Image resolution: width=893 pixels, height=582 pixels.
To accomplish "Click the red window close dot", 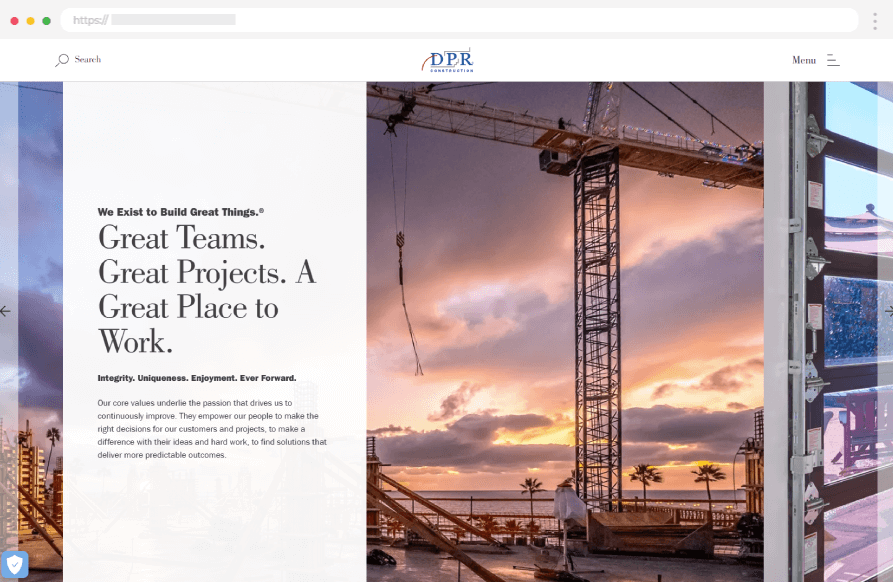I will point(15,20).
